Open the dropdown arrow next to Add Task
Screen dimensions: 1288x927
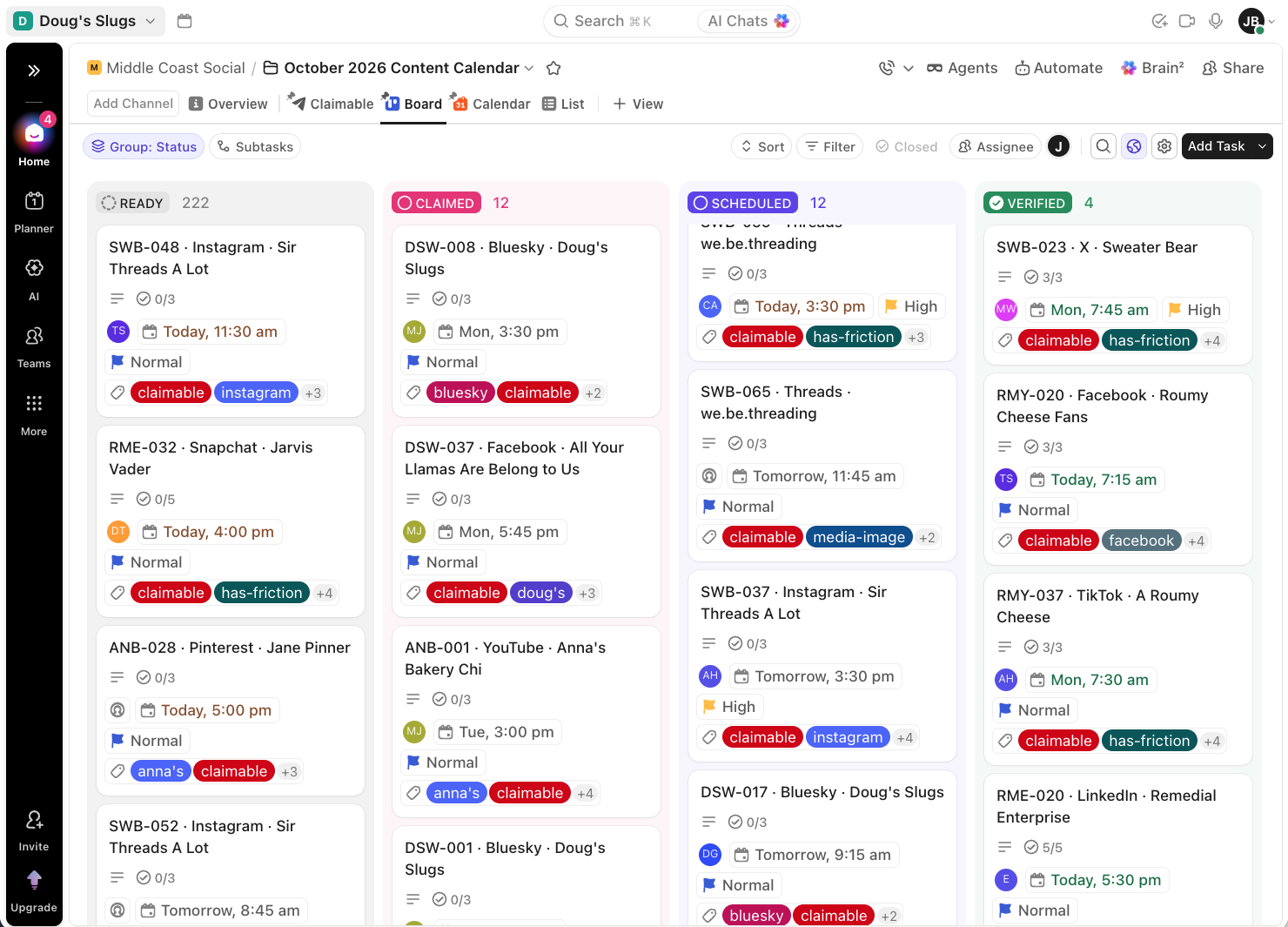1263,146
